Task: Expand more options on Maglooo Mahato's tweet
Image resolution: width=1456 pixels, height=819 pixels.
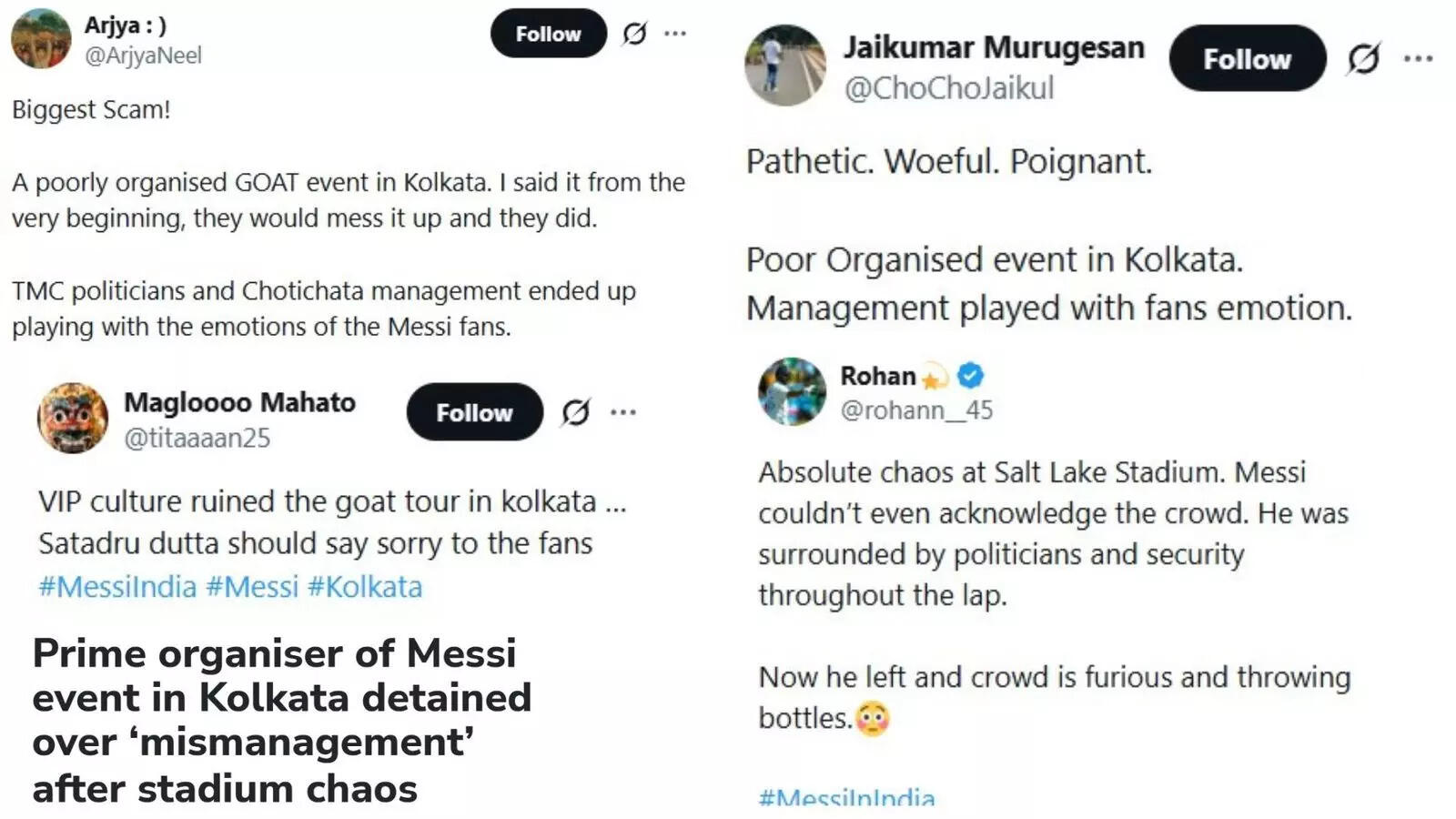Action: [x=623, y=412]
